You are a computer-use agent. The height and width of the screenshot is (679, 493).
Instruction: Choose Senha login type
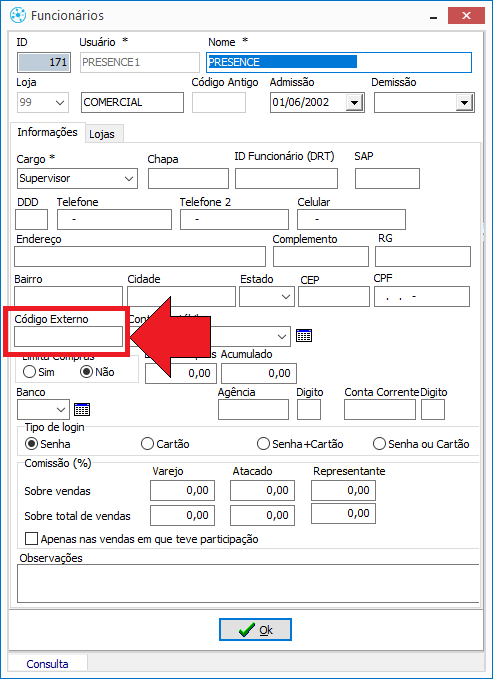[32, 444]
